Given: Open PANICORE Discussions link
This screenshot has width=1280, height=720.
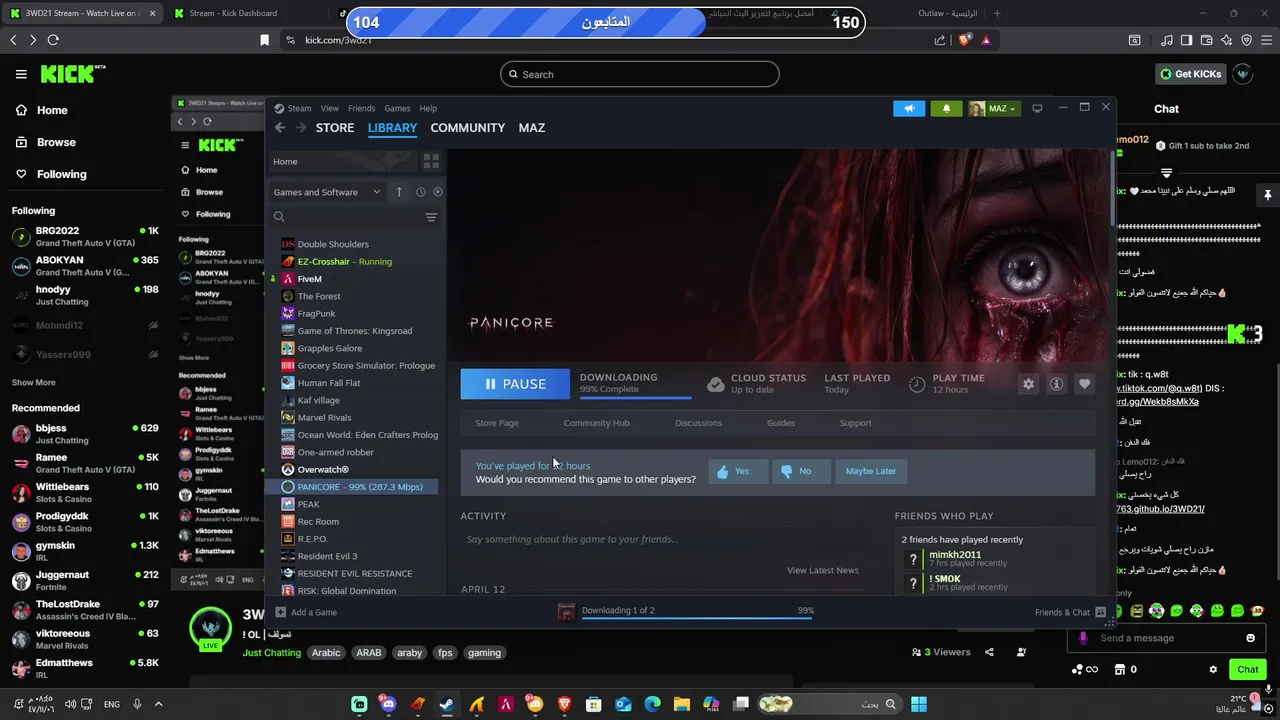Looking at the screenshot, I should pyautogui.click(x=698, y=423).
